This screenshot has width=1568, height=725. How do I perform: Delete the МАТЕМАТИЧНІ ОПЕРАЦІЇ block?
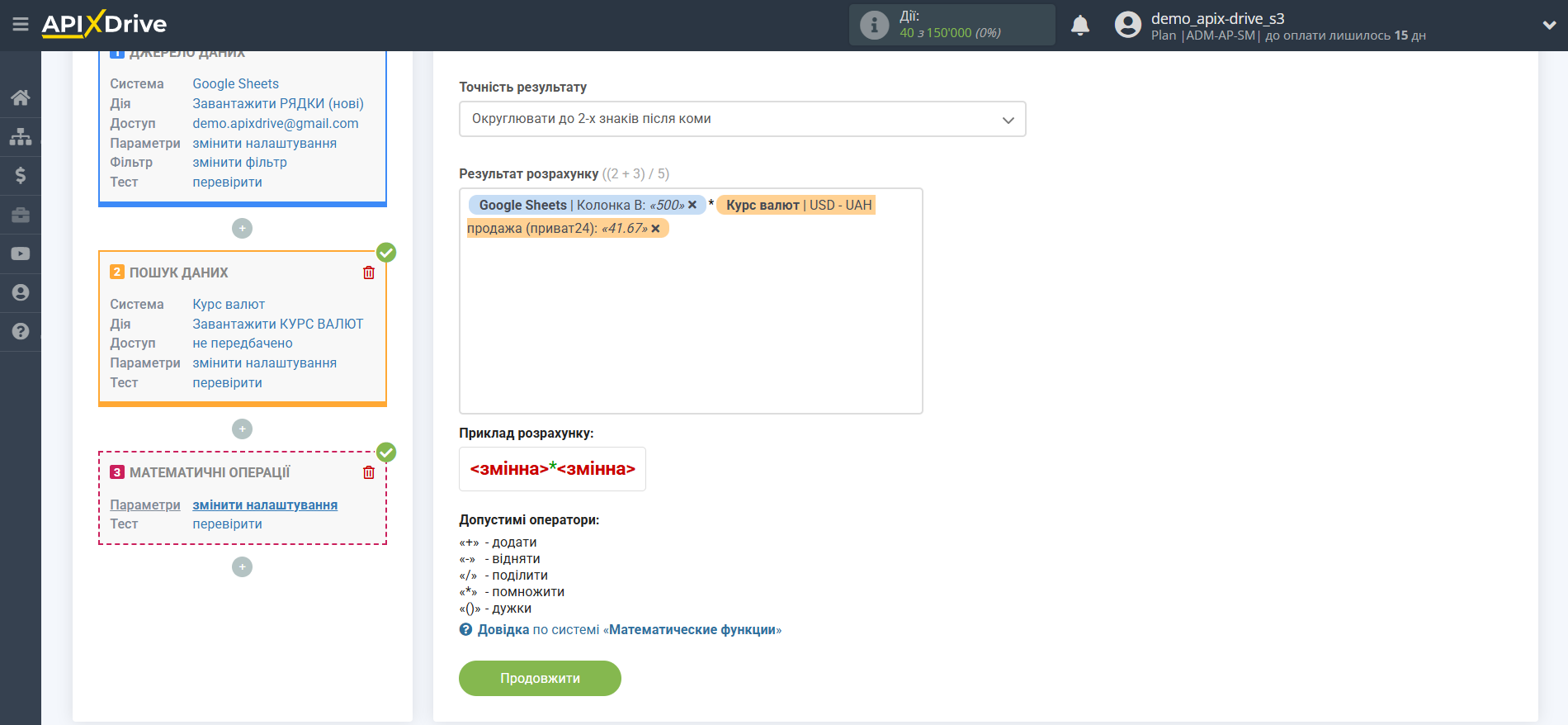(x=369, y=472)
